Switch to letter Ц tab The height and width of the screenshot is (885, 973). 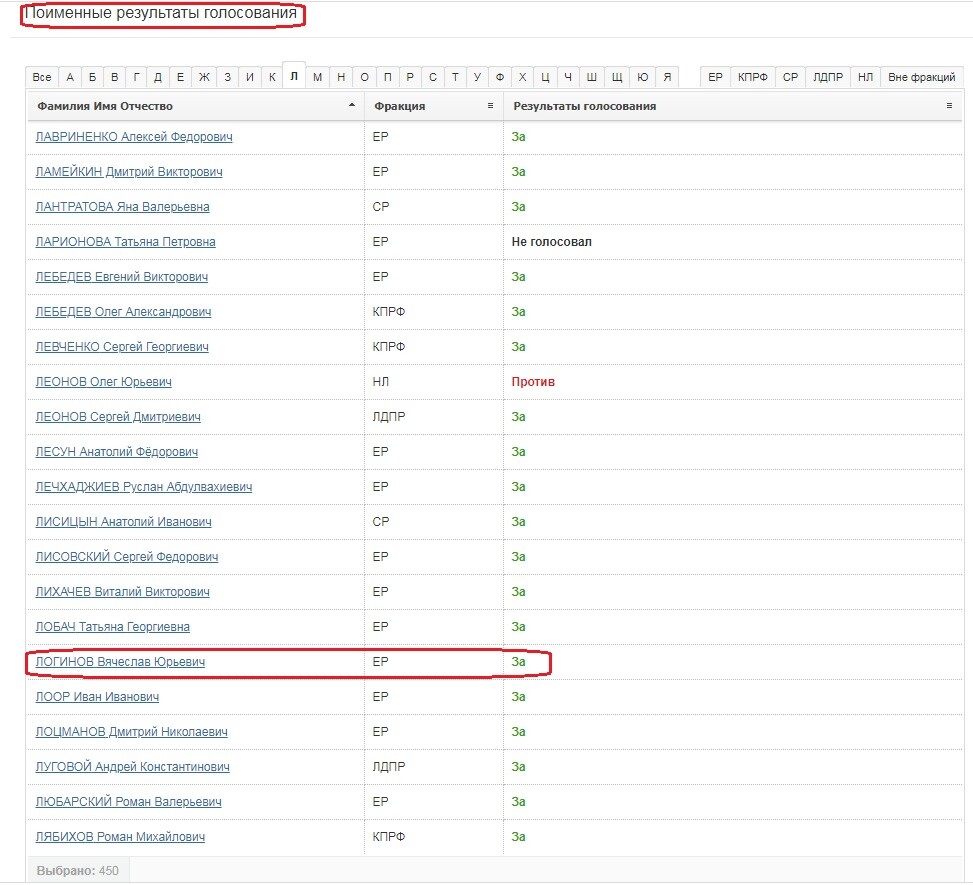tap(545, 77)
